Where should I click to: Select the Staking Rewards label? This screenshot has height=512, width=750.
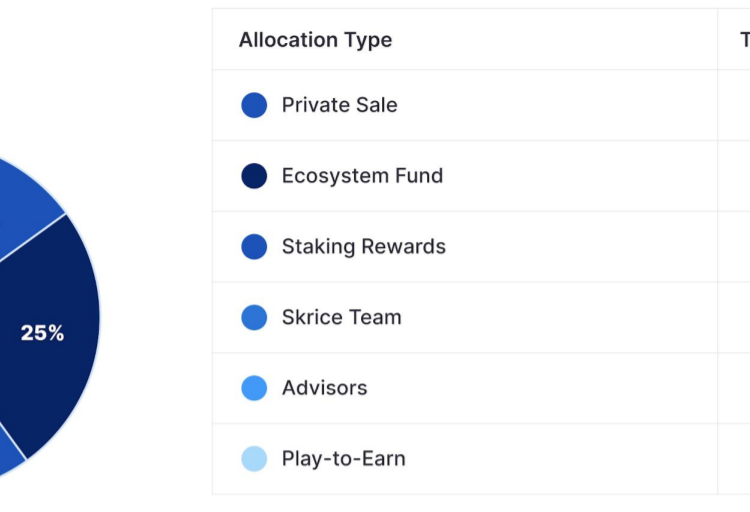[x=364, y=246]
